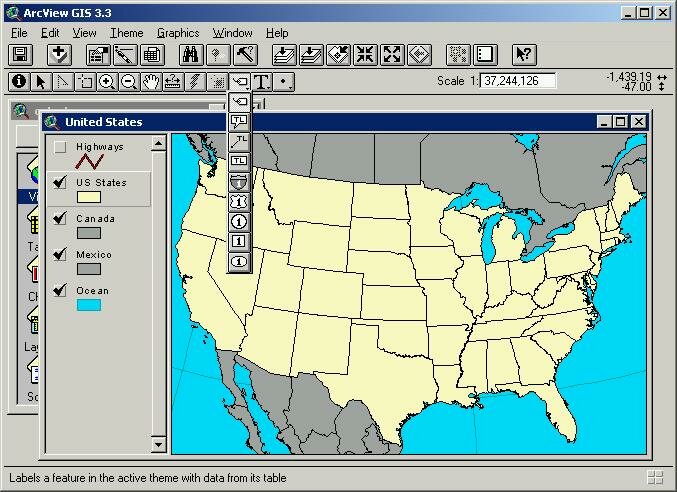
Task: Open the File menu
Action: [x=19, y=33]
